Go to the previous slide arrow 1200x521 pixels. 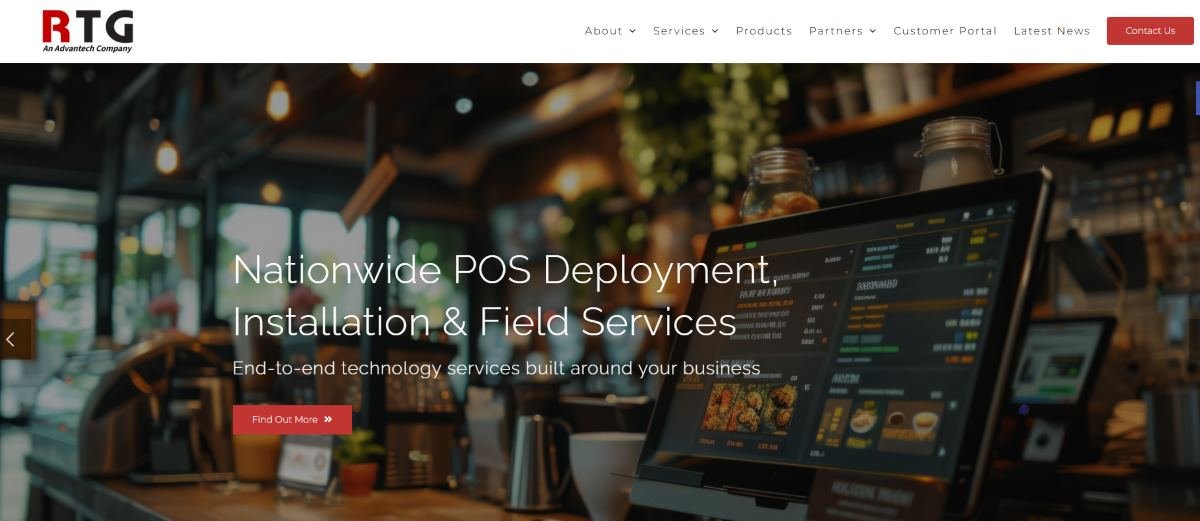(x=11, y=339)
